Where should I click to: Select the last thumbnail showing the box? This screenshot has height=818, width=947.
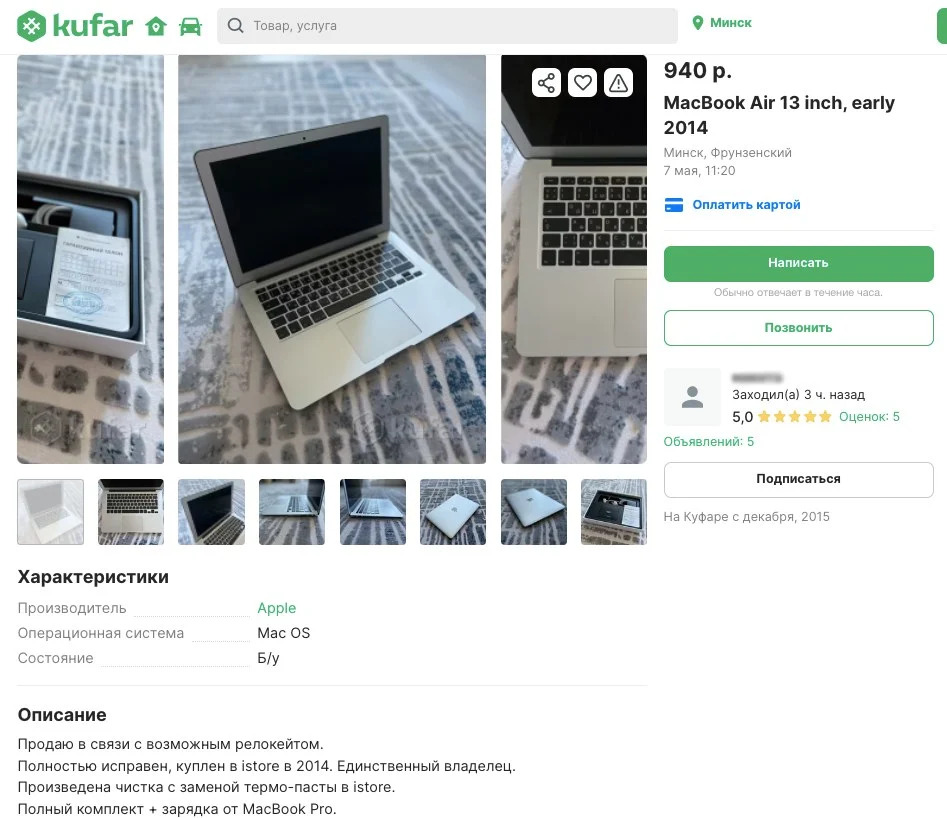[614, 512]
